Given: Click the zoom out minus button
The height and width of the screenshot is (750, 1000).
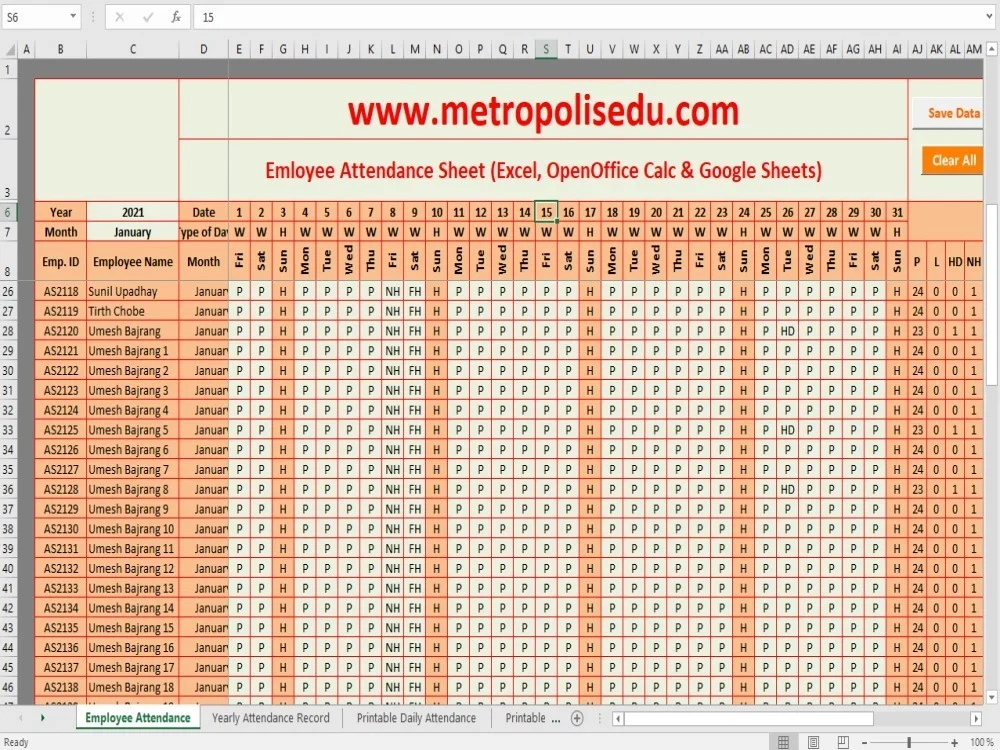Looking at the screenshot, I should (x=864, y=743).
